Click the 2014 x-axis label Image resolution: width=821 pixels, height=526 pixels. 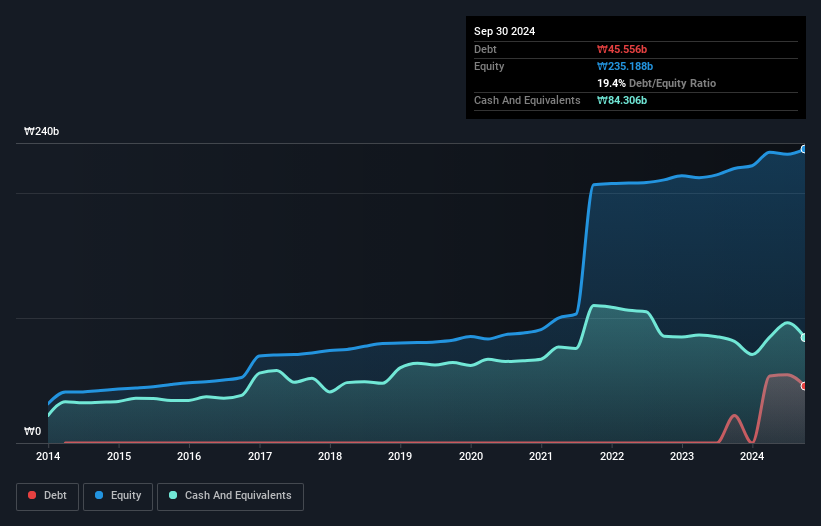click(48, 456)
